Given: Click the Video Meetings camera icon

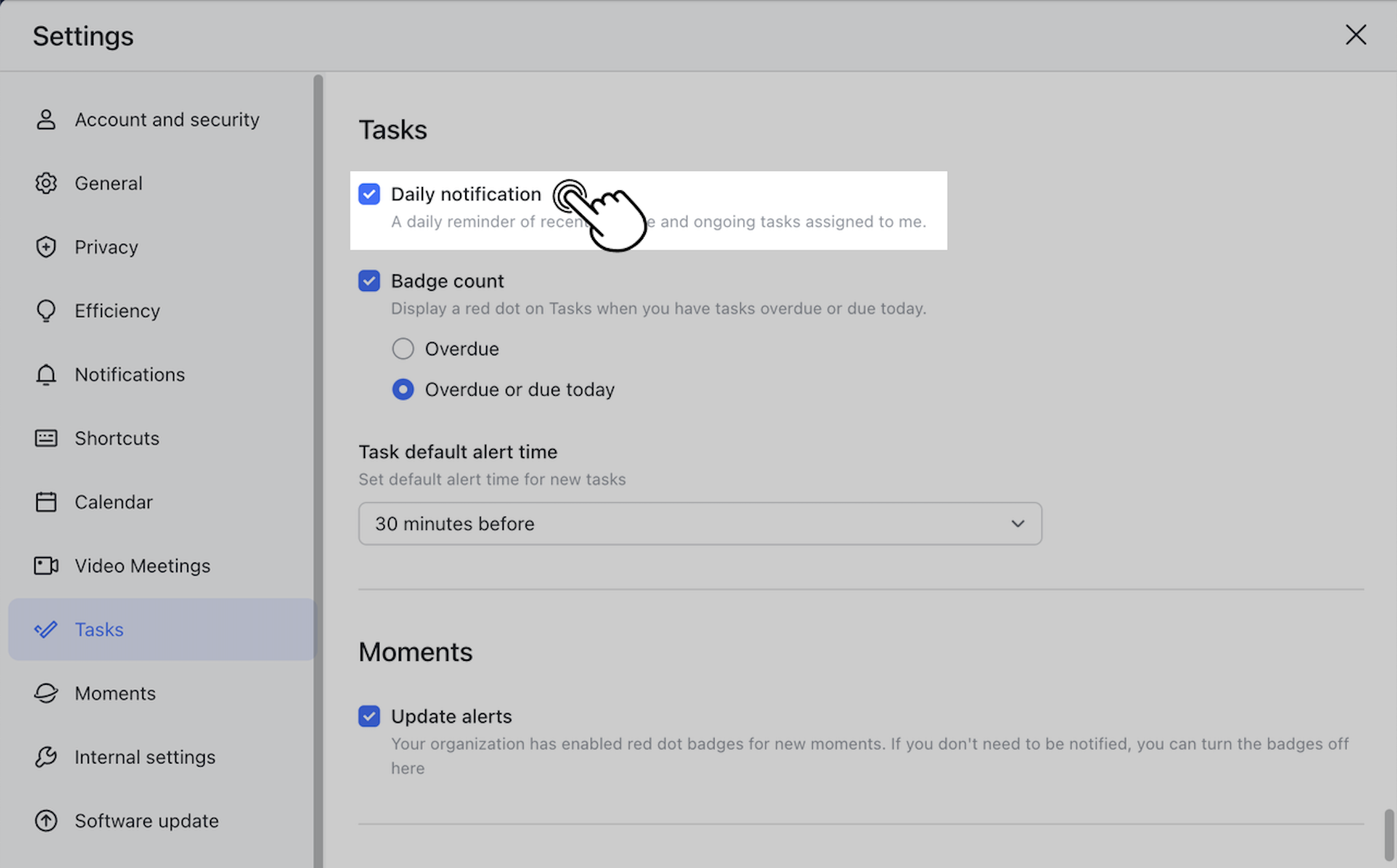Looking at the screenshot, I should click(45, 565).
